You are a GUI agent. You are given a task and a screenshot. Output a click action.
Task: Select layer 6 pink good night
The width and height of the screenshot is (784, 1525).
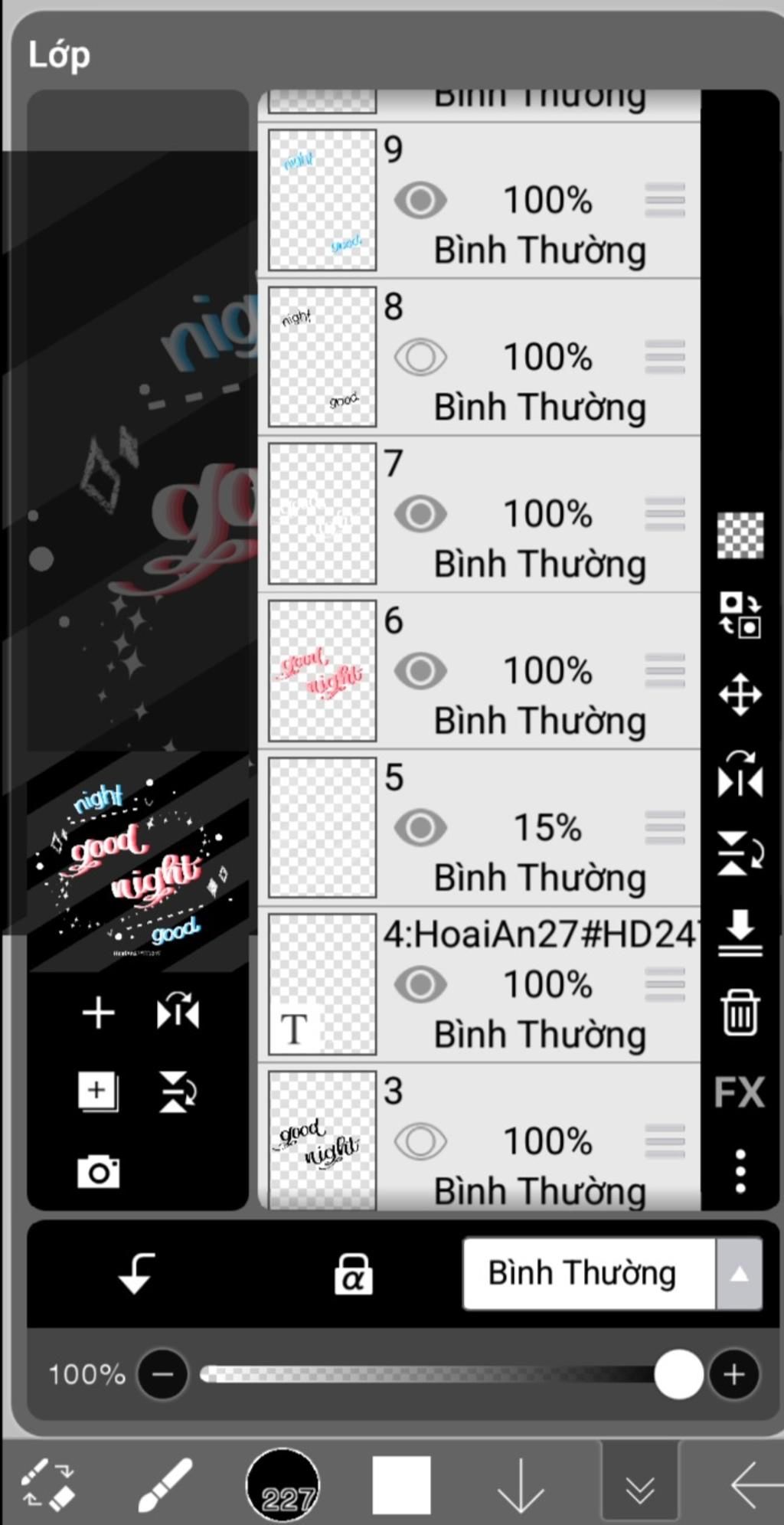tap(479, 670)
